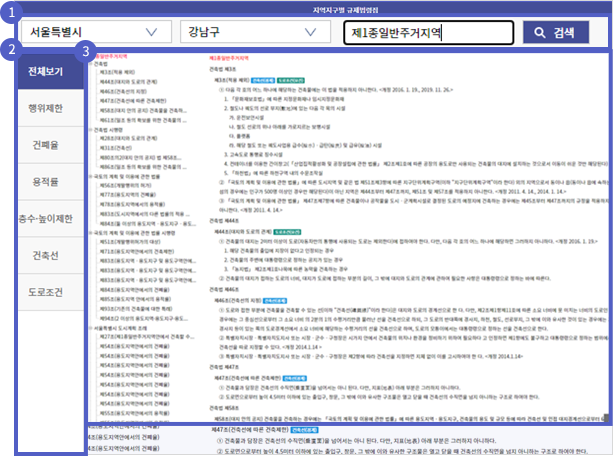Open the 건축선 tab
This screenshot has height=456, width=613.
[x=44, y=254]
